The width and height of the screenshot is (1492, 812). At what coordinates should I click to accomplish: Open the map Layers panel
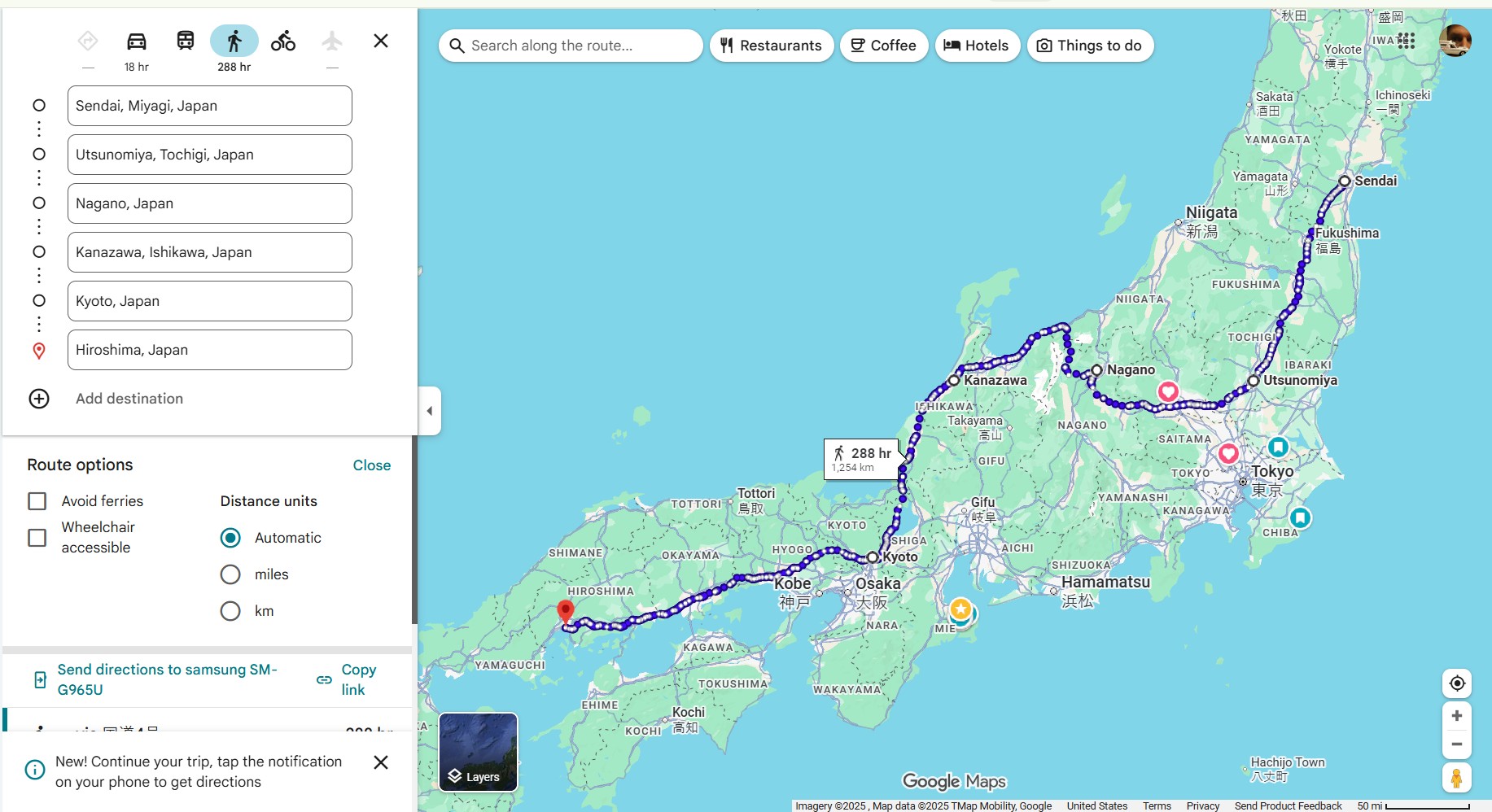point(477,751)
